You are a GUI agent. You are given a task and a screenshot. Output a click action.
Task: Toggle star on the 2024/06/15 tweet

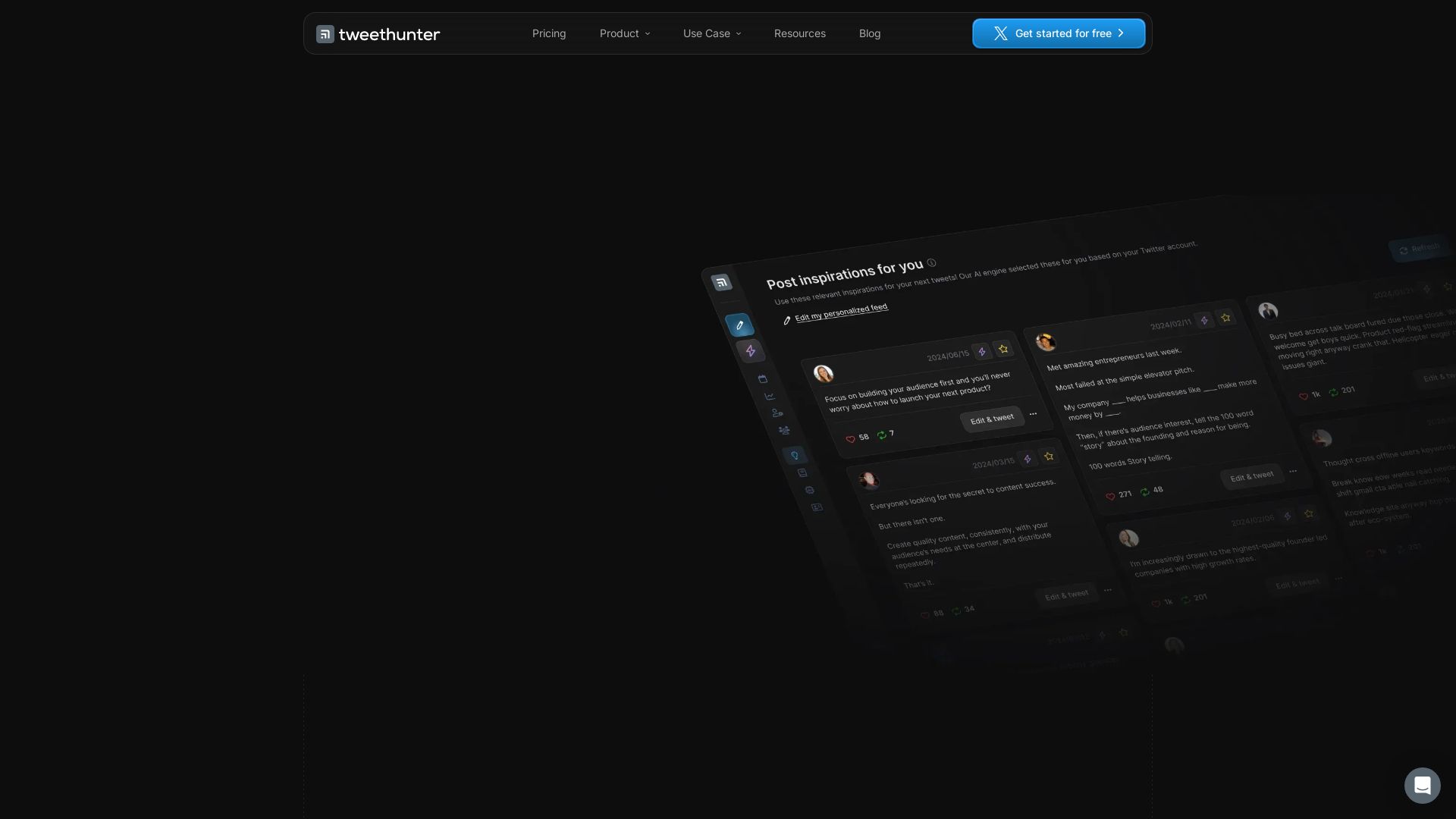tap(1003, 349)
